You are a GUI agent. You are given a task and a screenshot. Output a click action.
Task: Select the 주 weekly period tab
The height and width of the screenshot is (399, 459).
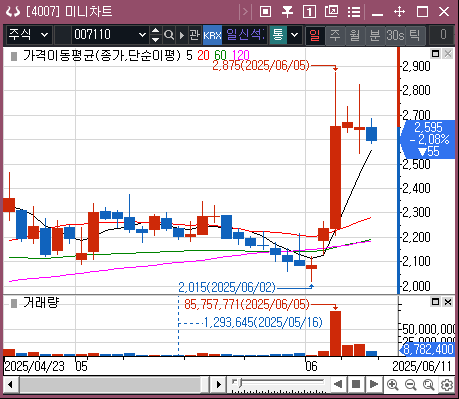(x=335, y=35)
